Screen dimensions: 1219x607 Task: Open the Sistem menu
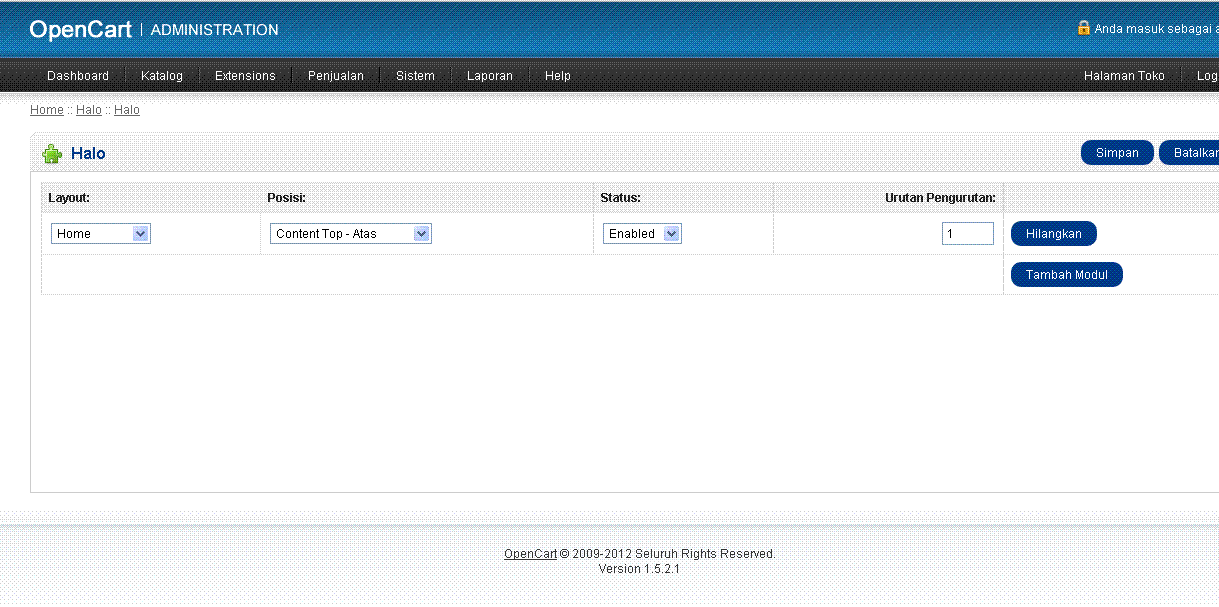[x=415, y=76]
